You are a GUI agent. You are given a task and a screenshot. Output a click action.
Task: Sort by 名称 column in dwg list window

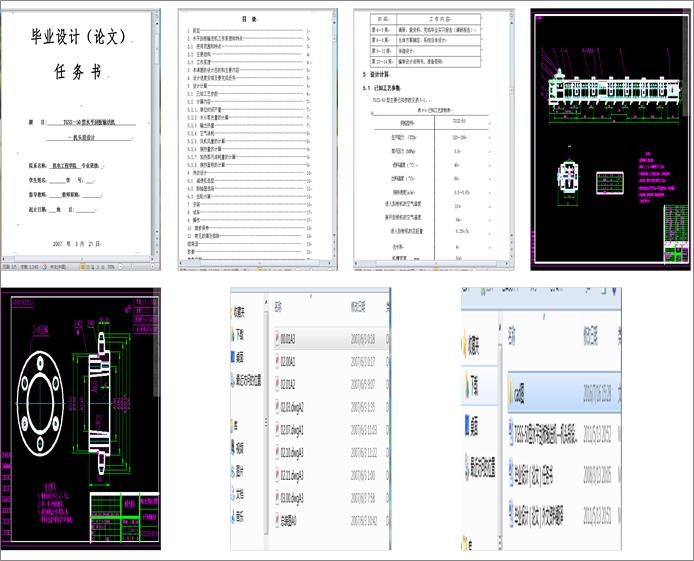coord(278,307)
